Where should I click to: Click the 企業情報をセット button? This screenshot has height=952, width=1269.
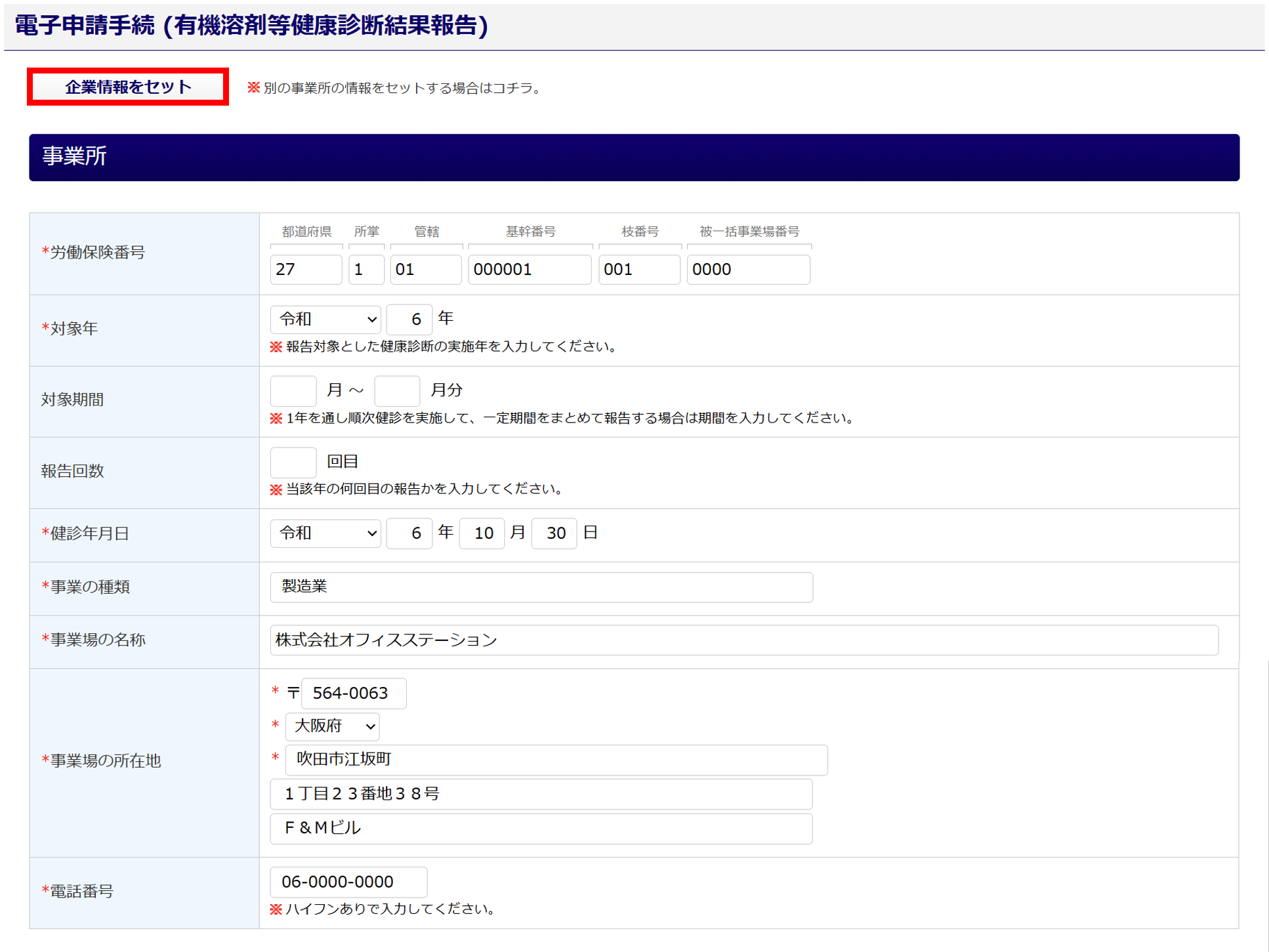pos(128,87)
